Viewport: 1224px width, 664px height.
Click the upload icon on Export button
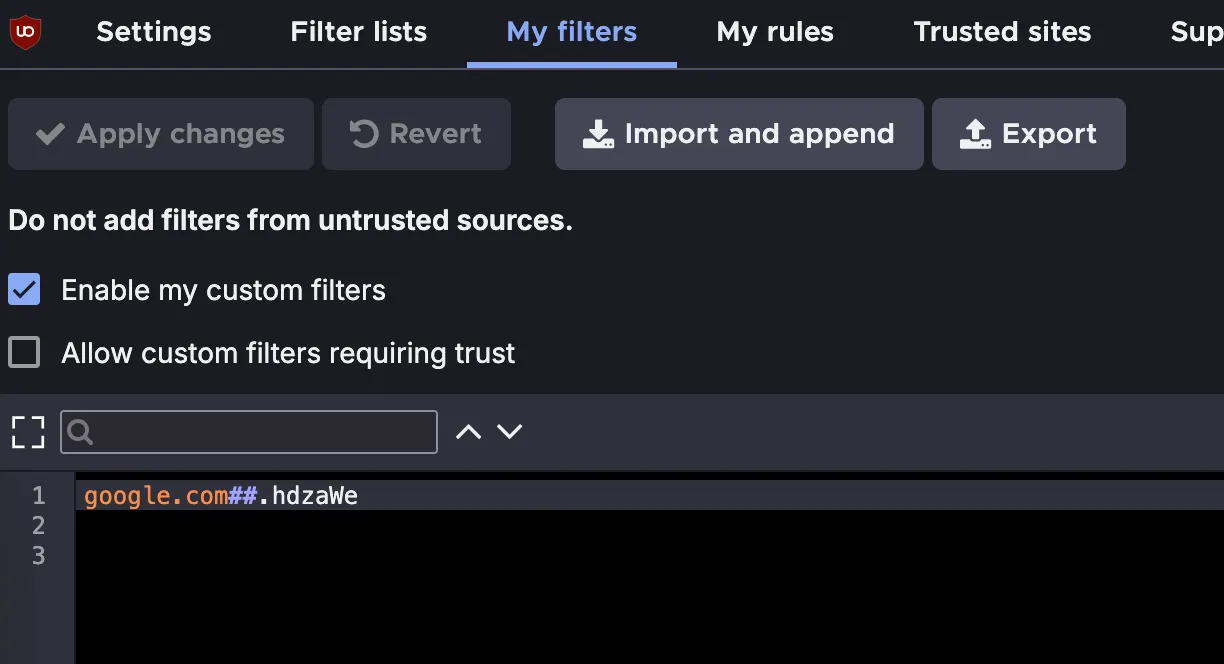(974, 133)
